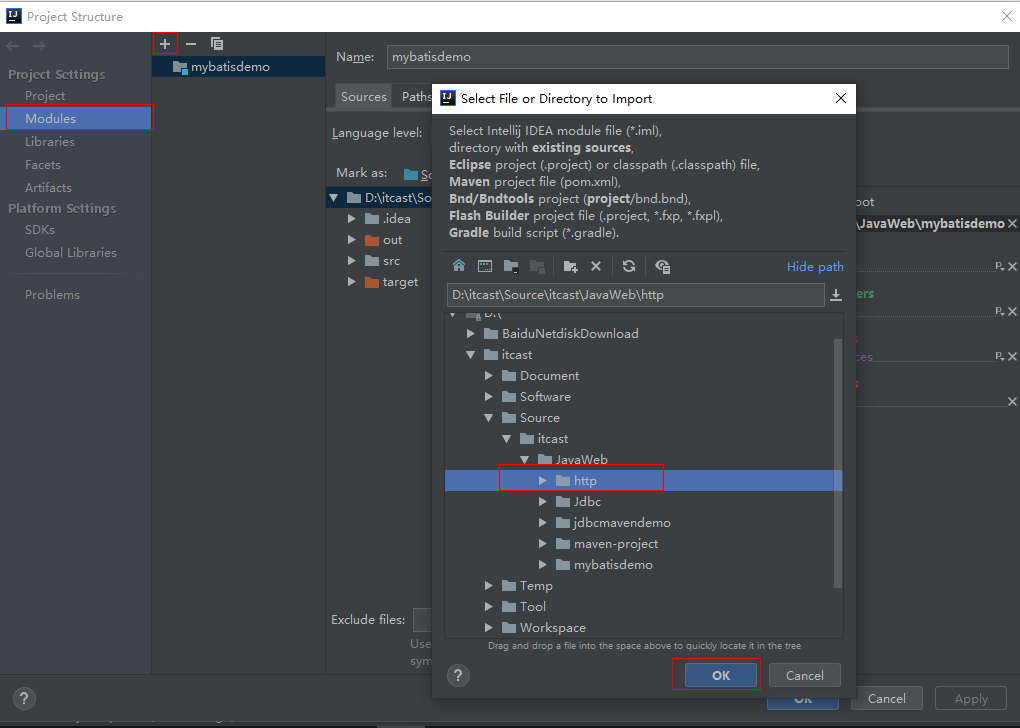The image size is (1020, 728).
Task: Open the Problems section
Action: coord(52,295)
